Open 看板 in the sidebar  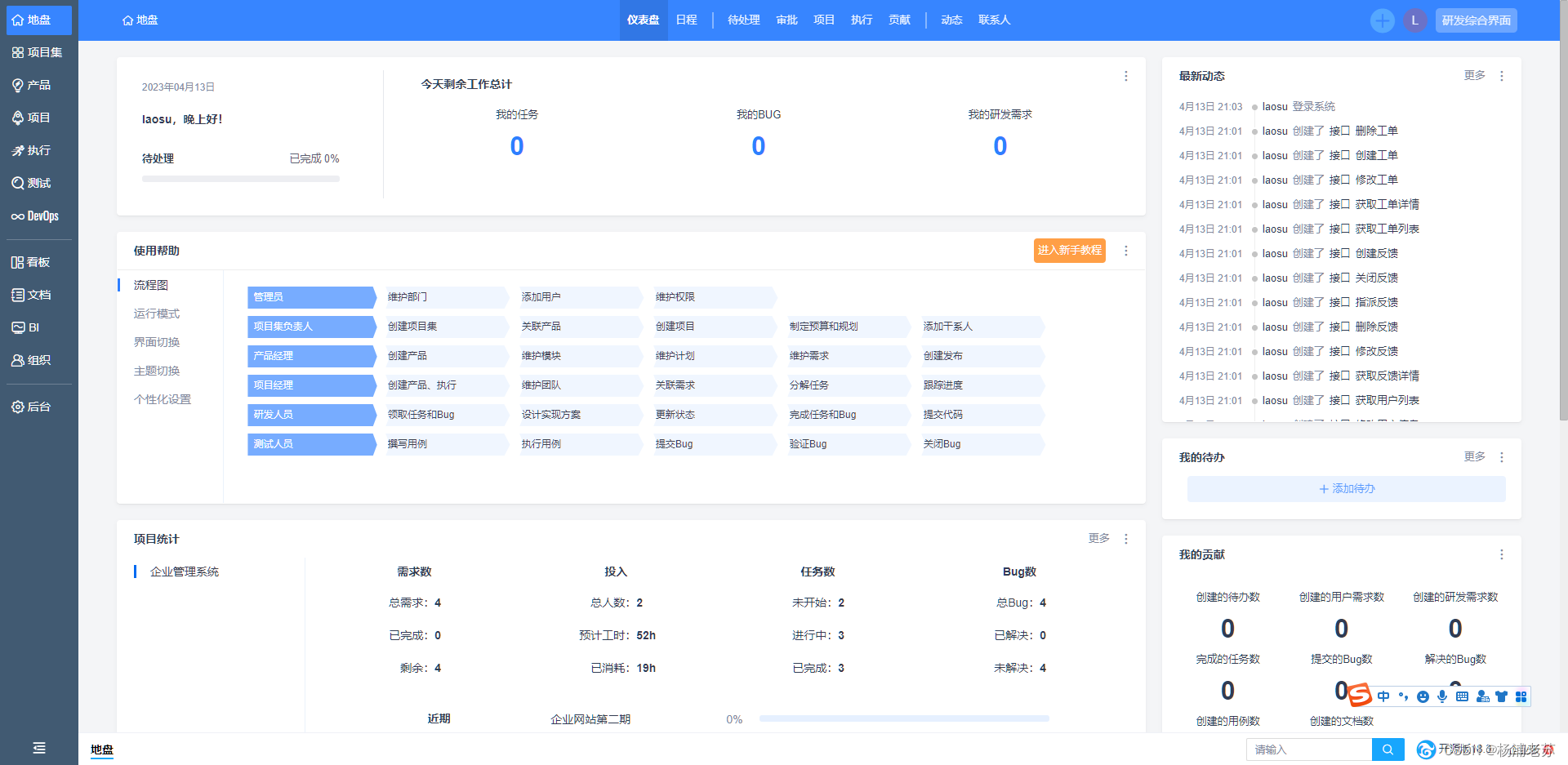(x=38, y=262)
